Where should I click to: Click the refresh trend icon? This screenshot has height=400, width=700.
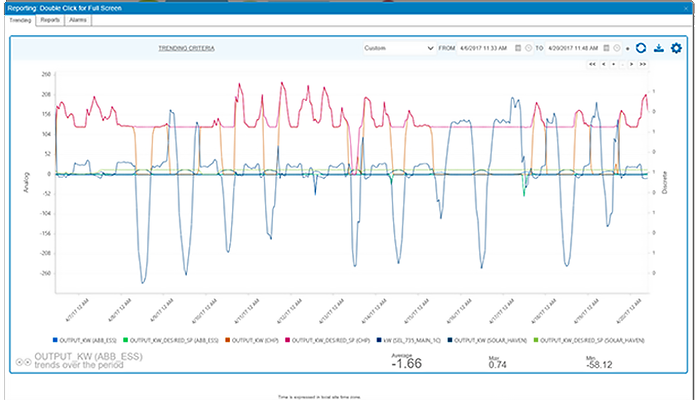tap(641, 48)
